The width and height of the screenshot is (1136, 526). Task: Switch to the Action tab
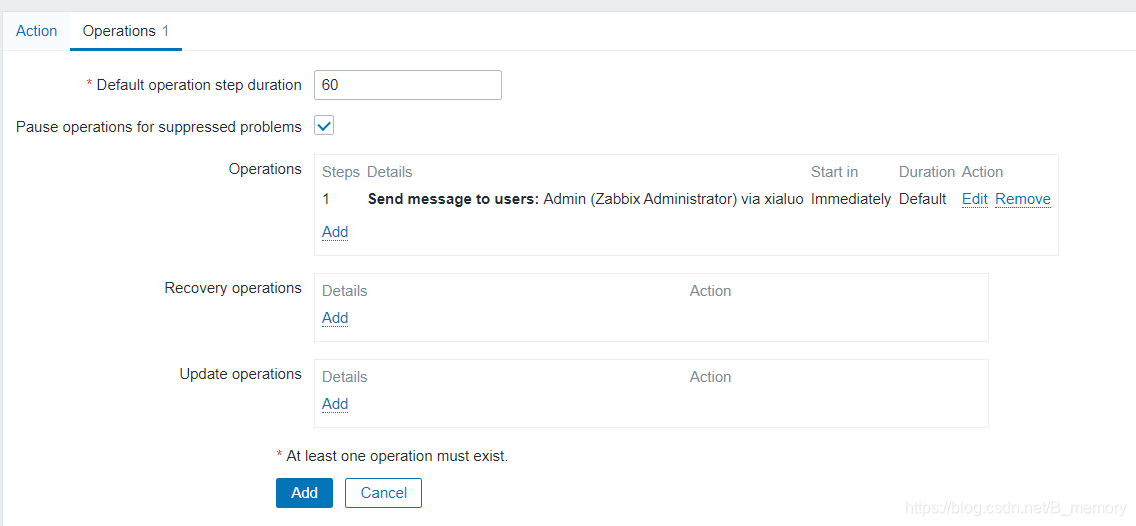pyautogui.click(x=37, y=31)
